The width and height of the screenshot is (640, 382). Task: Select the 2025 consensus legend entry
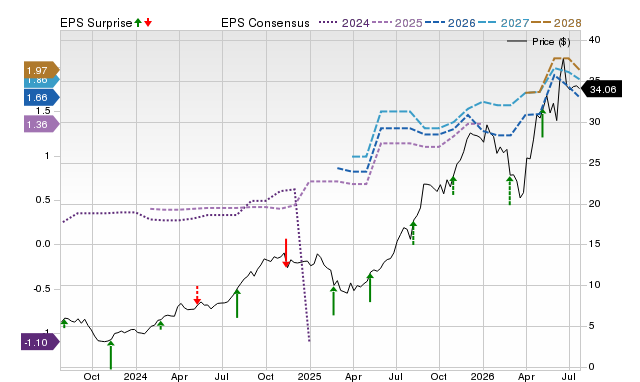pos(397,23)
